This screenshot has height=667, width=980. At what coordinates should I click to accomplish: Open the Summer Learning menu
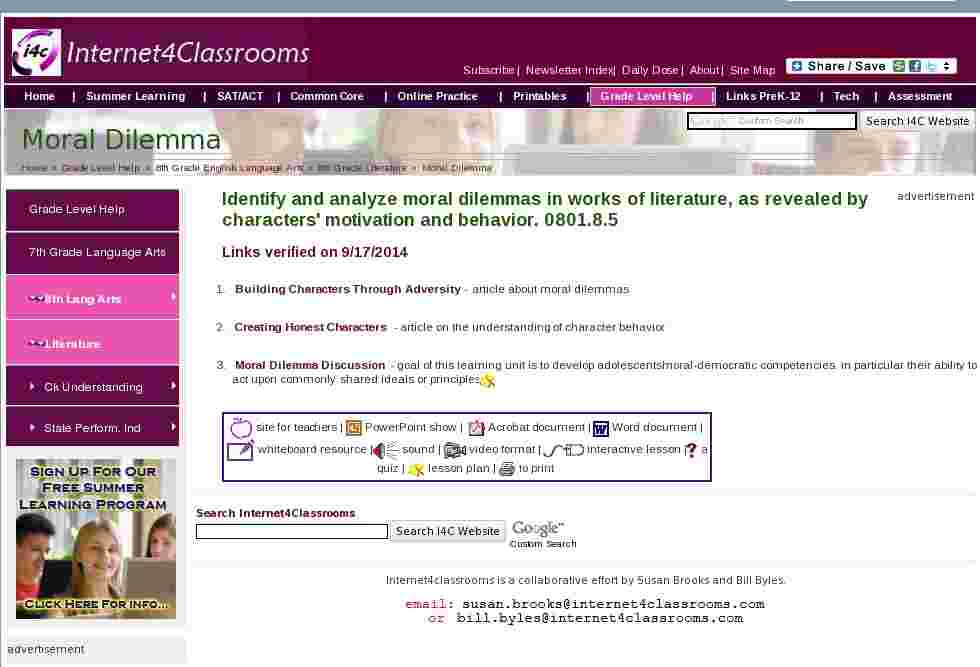point(136,96)
